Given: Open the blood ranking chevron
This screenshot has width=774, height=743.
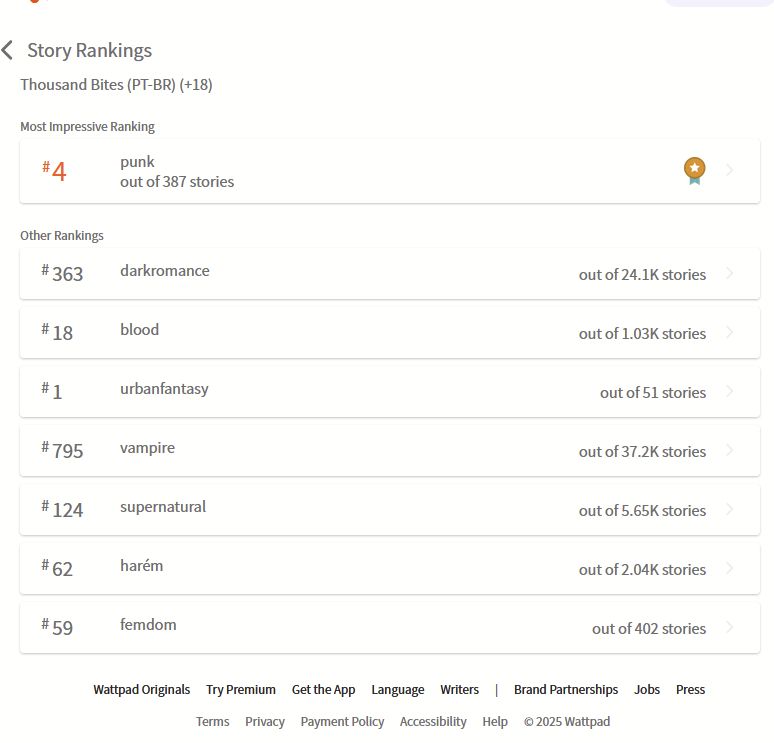Looking at the screenshot, I should click(x=730, y=332).
